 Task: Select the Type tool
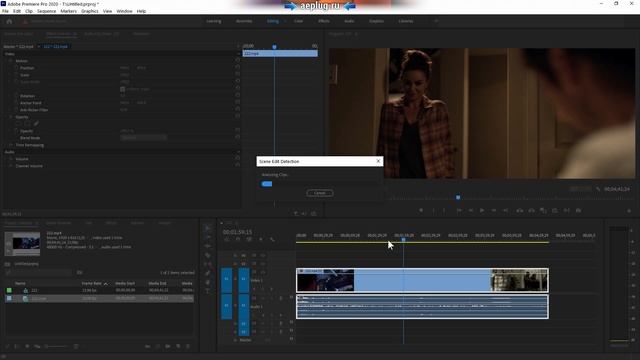pos(208,291)
